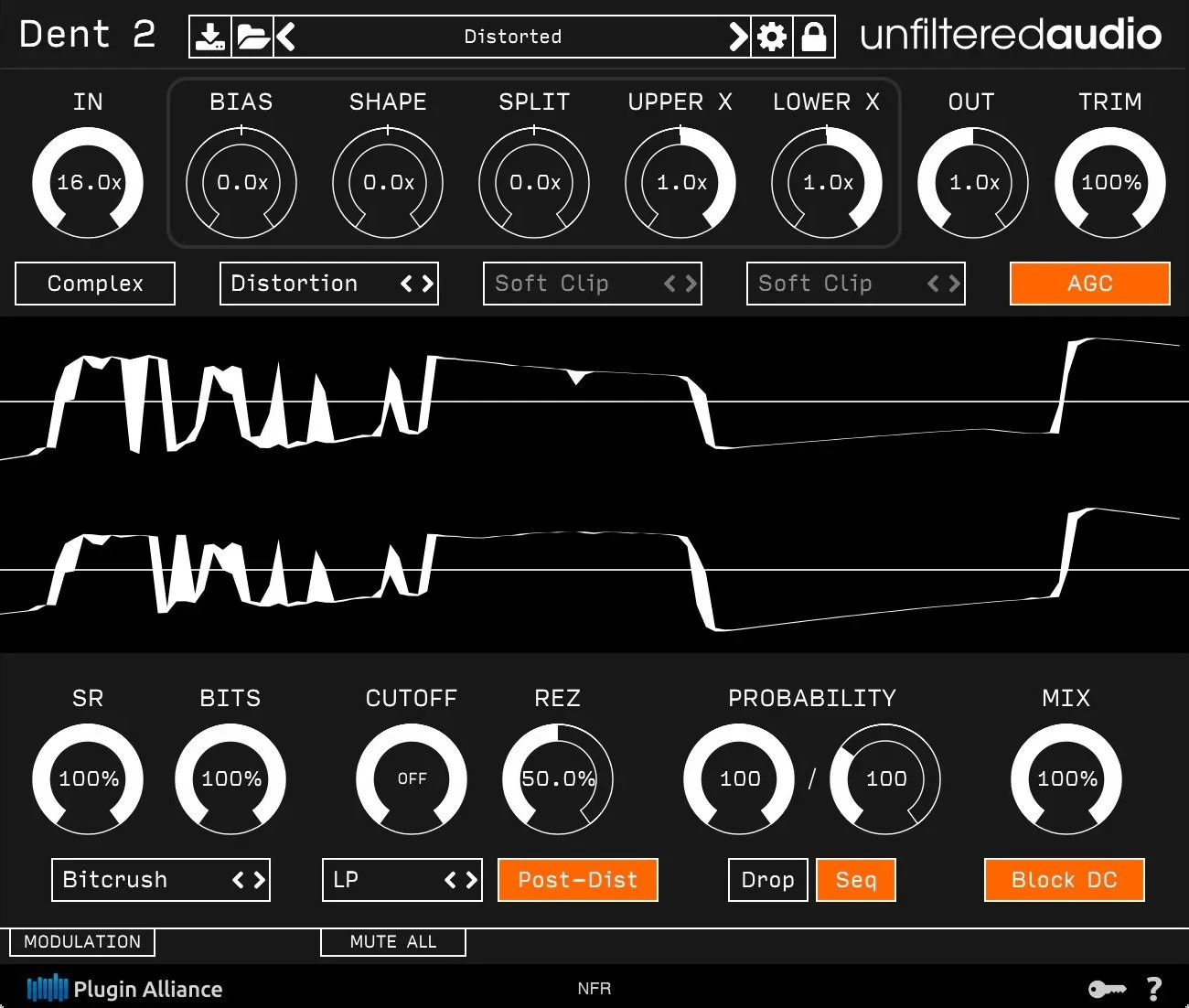Click the MIX knob
The width and height of the screenshot is (1189, 1008).
(x=1066, y=779)
